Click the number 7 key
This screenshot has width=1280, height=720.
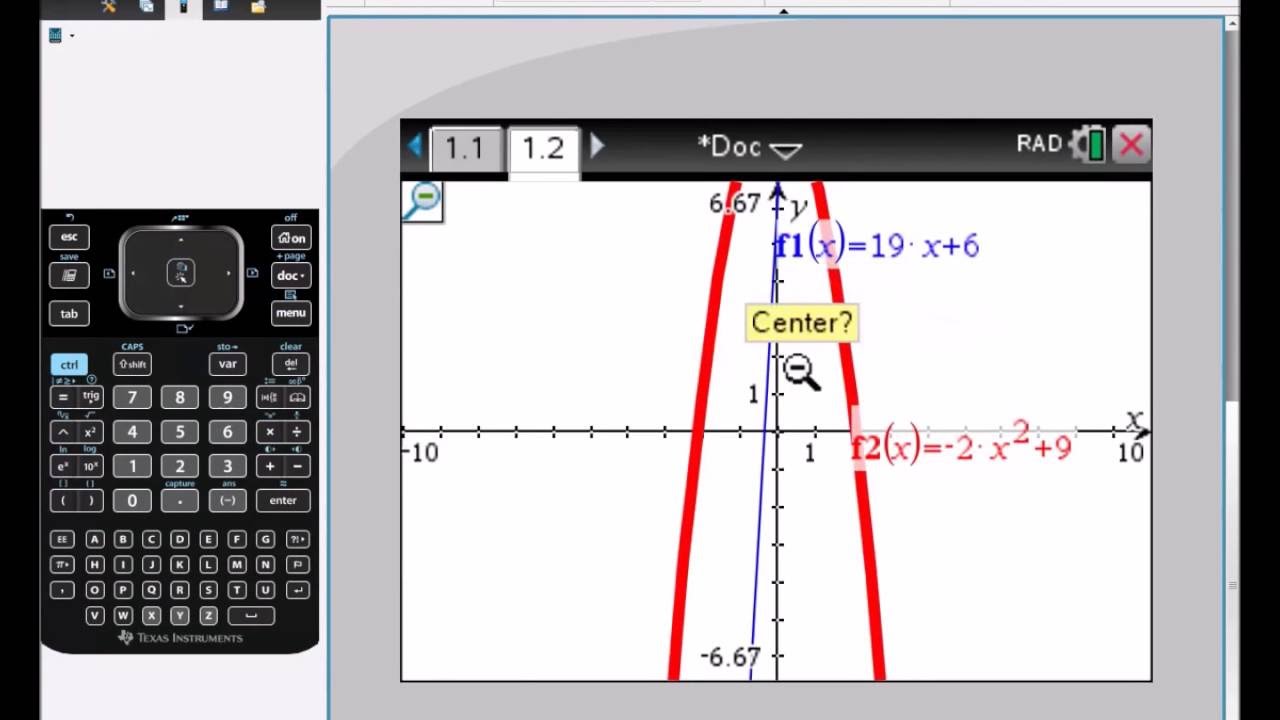pos(132,398)
